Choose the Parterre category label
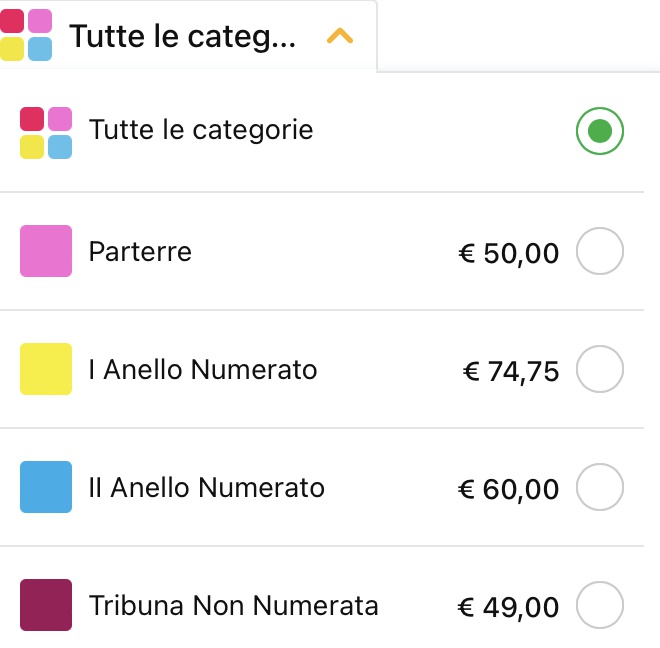The height and width of the screenshot is (648, 660). pos(140,252)
